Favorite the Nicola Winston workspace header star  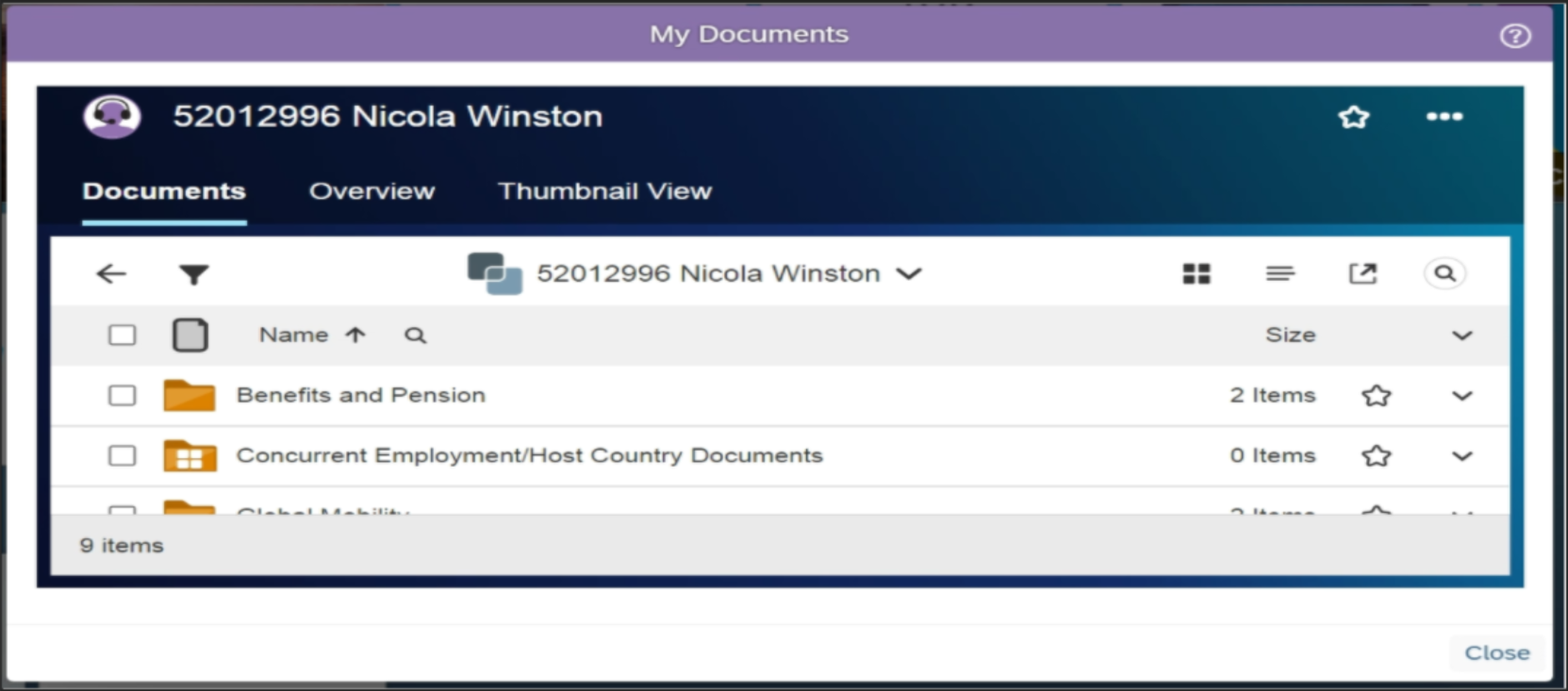pyautogui.click(x=1353, y=117)
